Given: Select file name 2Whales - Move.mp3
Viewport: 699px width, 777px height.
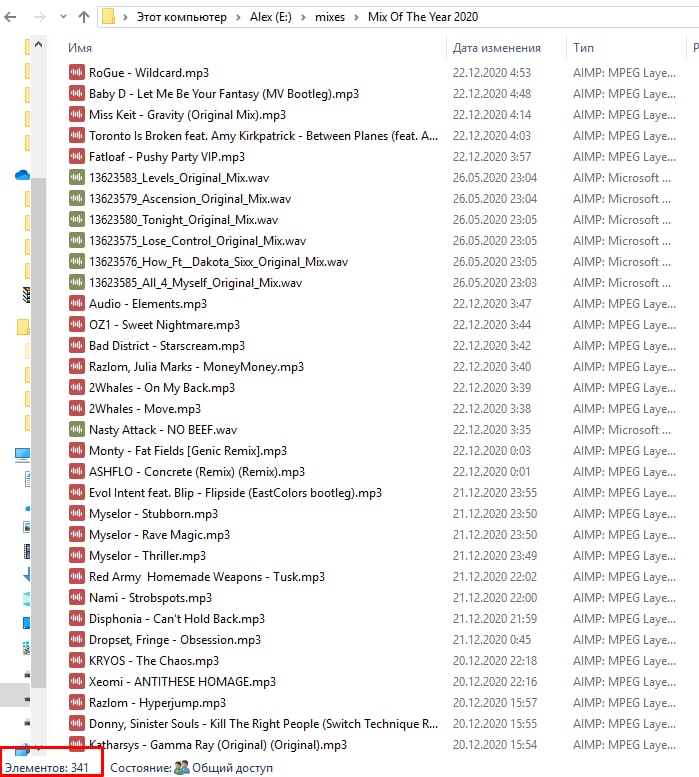Looking at the screenshot, I should click(145, 408).
